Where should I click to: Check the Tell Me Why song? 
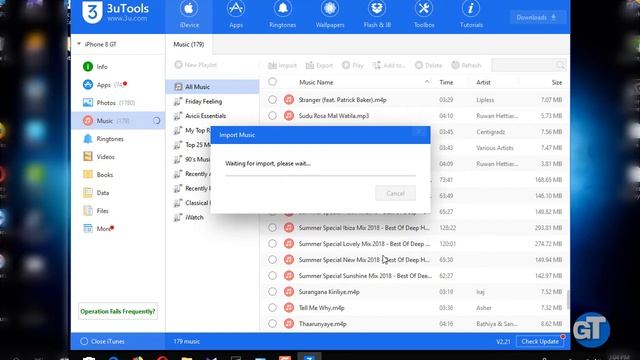[272, 308]
